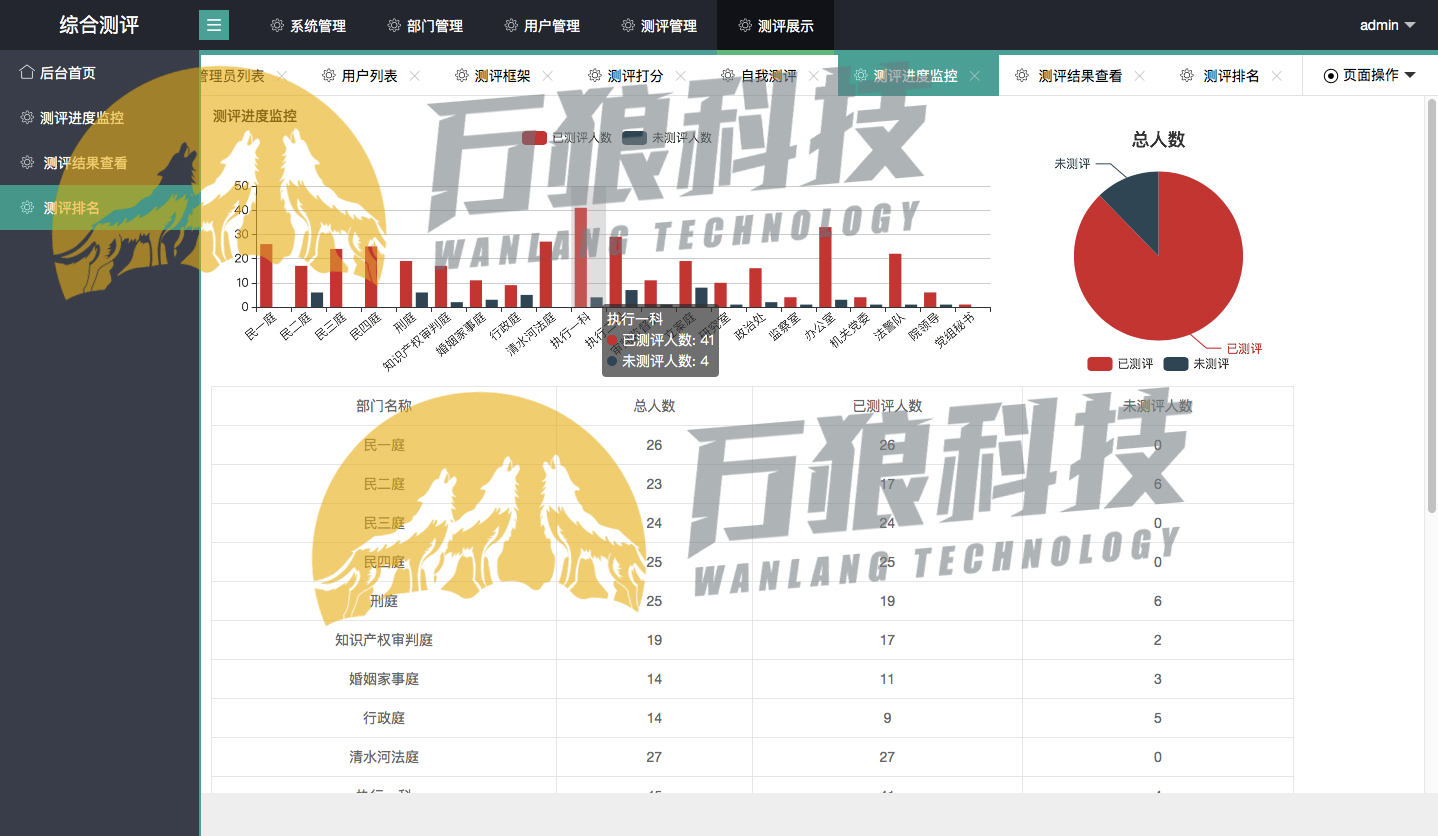Close the 测评框架 tab
1438x836 pixels.
pyautogui.click(x=548, y=76)
